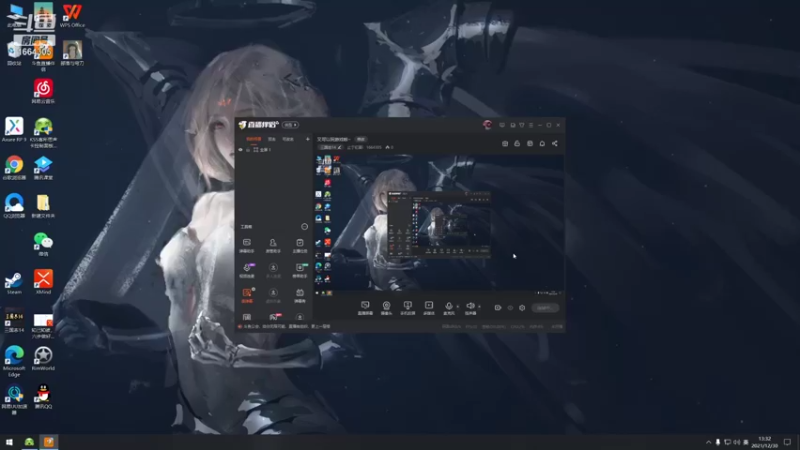800x450 pixels.
Task: Add a screen capture source from bottom bar
Action: pyautogui.click(x=365, y=308)
